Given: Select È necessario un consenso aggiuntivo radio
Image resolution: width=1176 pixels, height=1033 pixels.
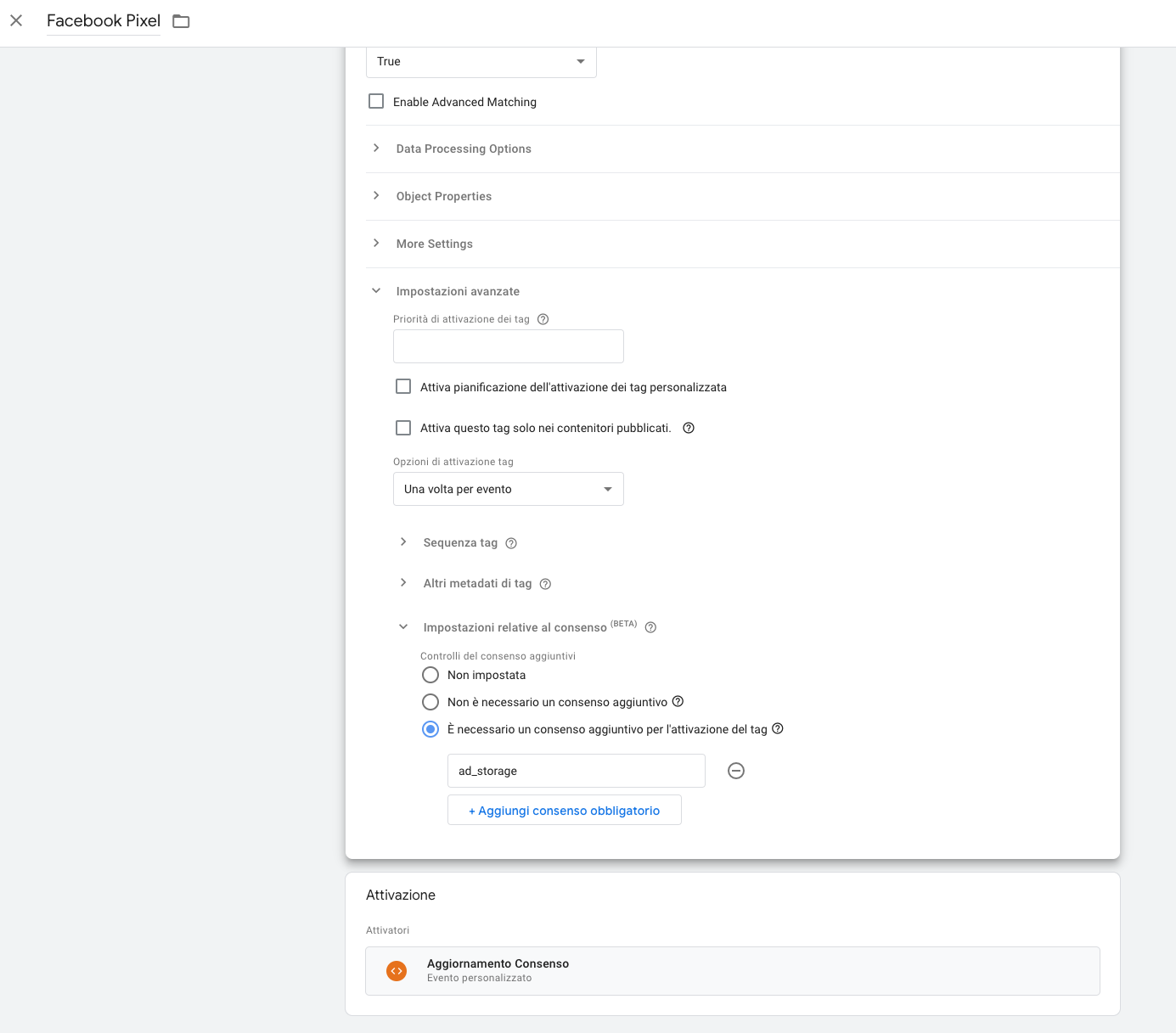Looking at the screenshot, I should 430,729.
